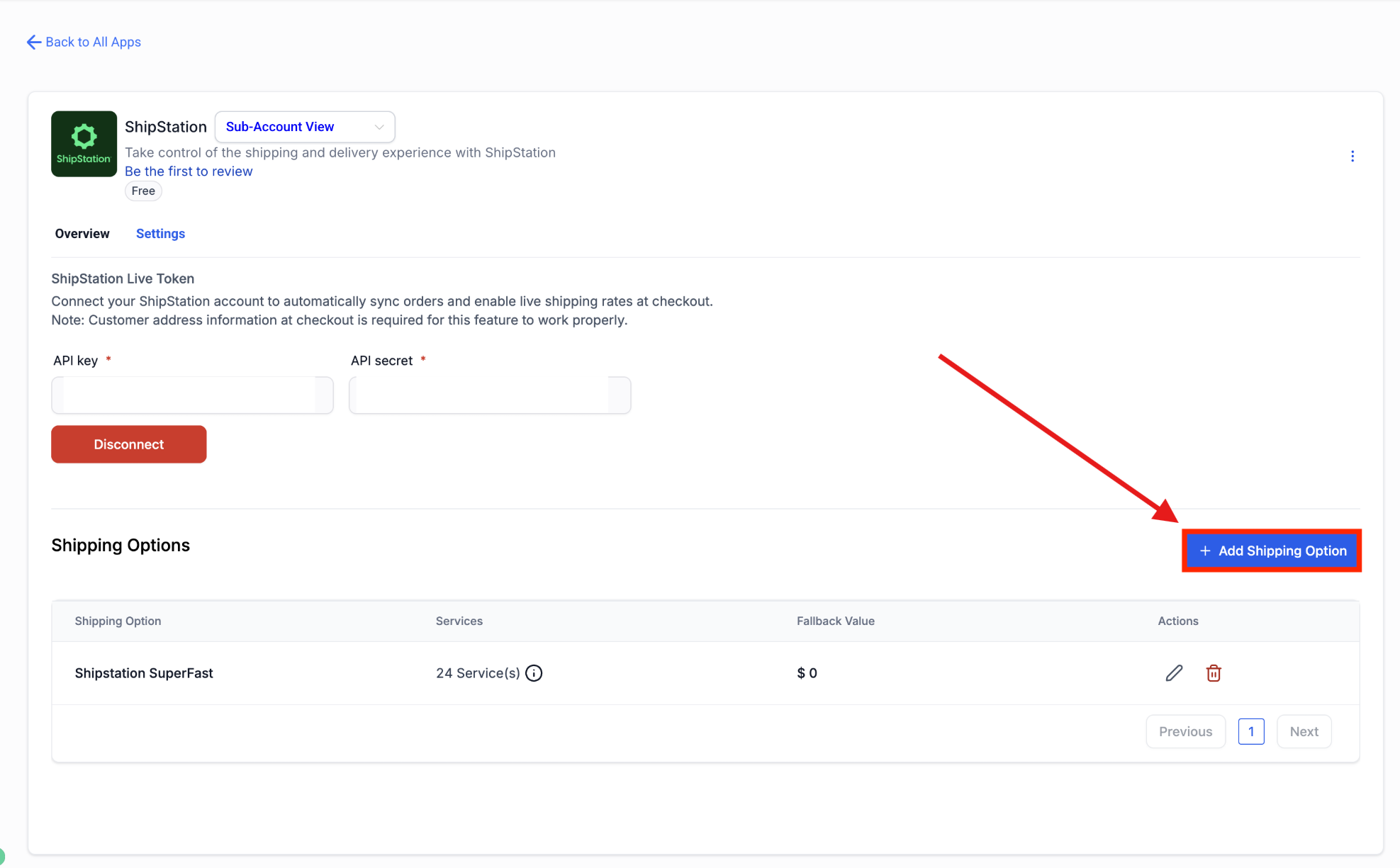Click the back arrow icon

[33, 43]
